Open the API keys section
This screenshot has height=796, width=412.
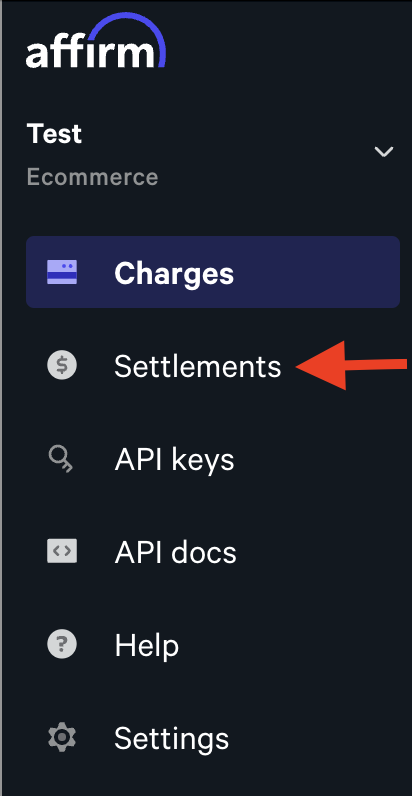click(174, 460)
